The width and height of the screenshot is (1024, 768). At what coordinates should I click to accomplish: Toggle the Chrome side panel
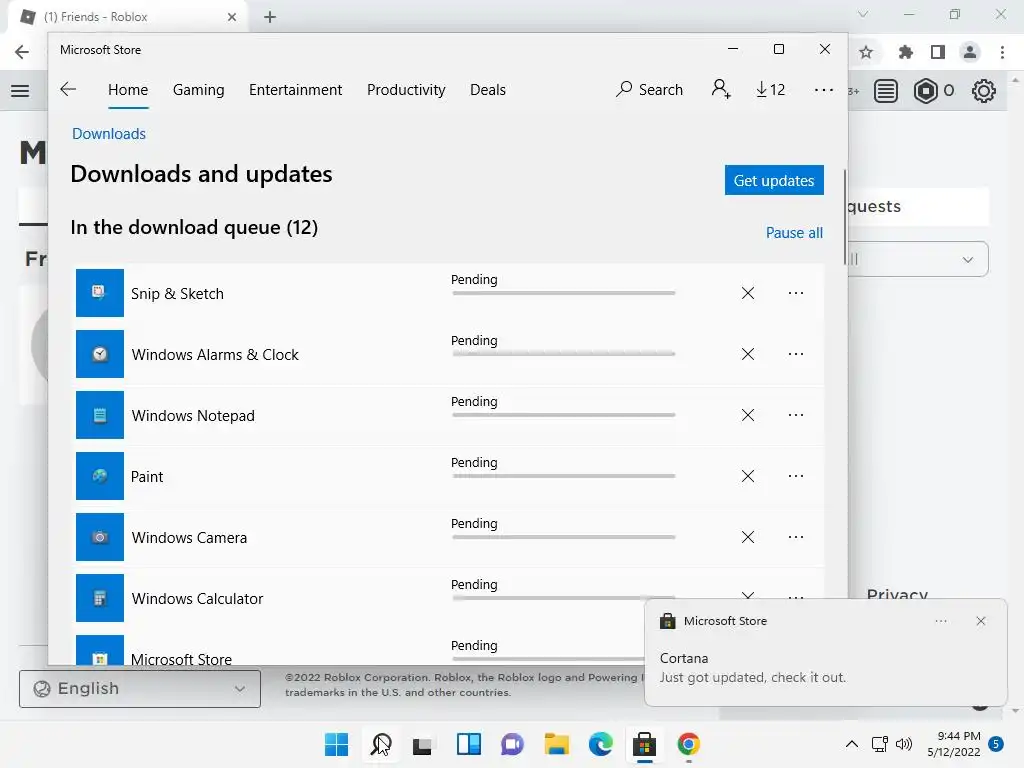938,52
